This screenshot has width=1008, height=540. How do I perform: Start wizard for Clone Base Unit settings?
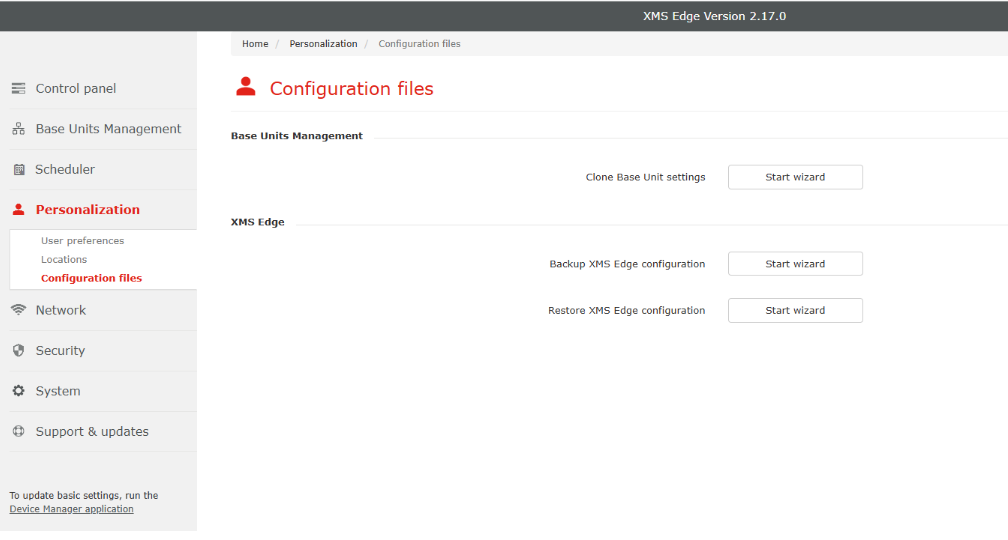click(x=795, y=177)
